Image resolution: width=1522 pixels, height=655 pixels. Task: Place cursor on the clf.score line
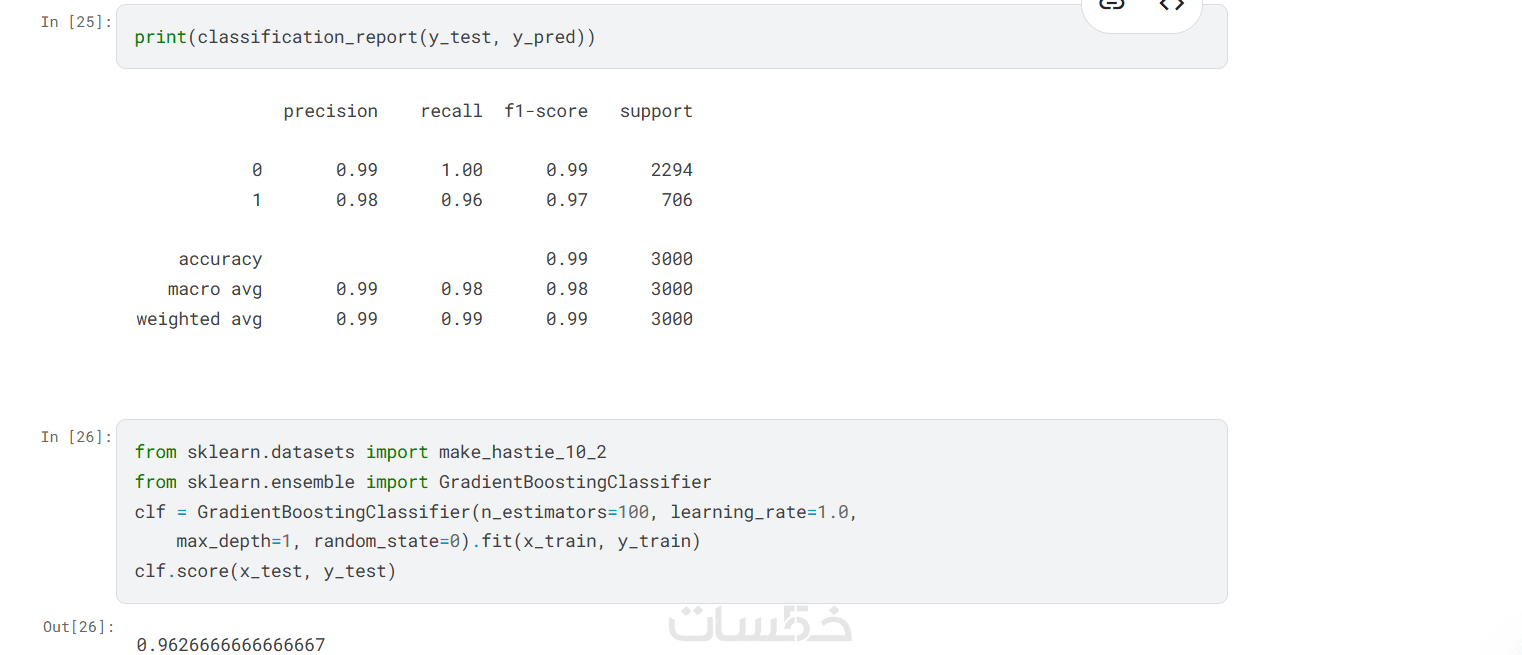tap(266, 572)
